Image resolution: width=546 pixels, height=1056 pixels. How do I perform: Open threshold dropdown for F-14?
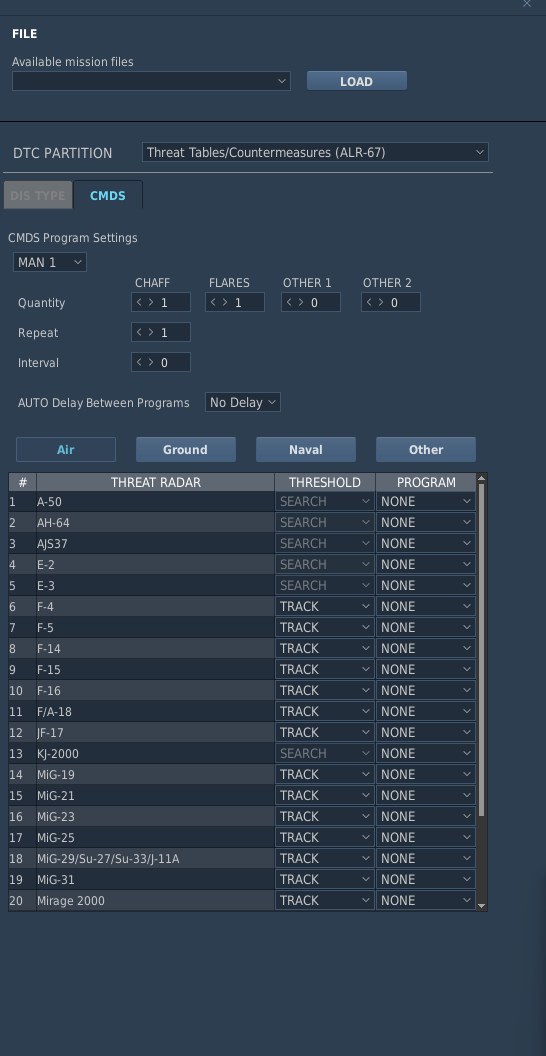pyautogui.click(x=325, y=649)
